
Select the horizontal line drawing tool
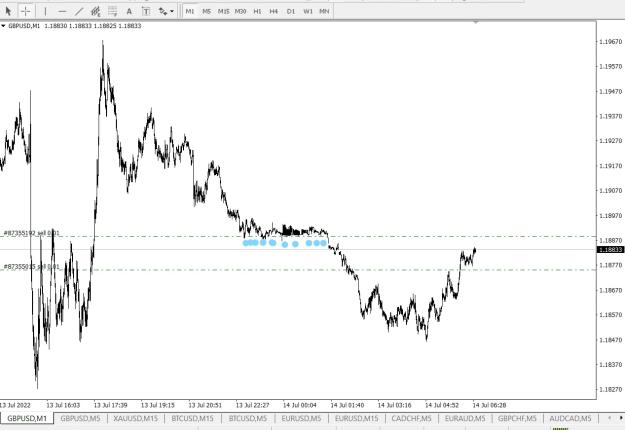[x=62, y=11]
